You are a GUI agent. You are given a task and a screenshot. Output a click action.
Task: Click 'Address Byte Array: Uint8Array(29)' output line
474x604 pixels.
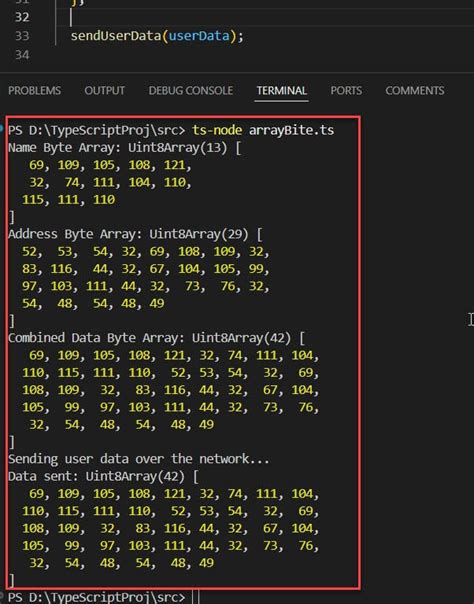[135, 234]
